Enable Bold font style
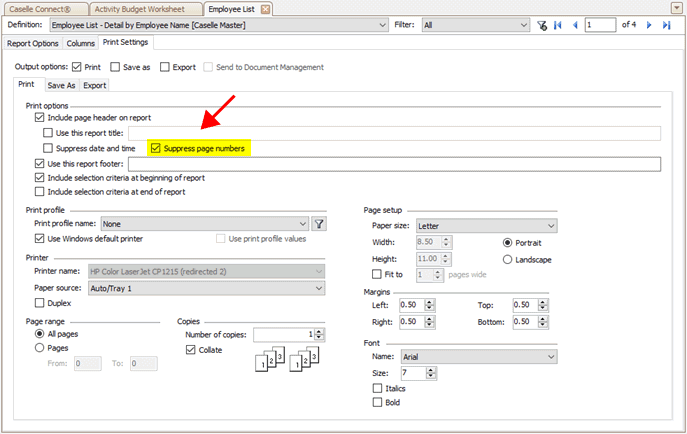This screenshot has width=687, height=434. (377, 402)
